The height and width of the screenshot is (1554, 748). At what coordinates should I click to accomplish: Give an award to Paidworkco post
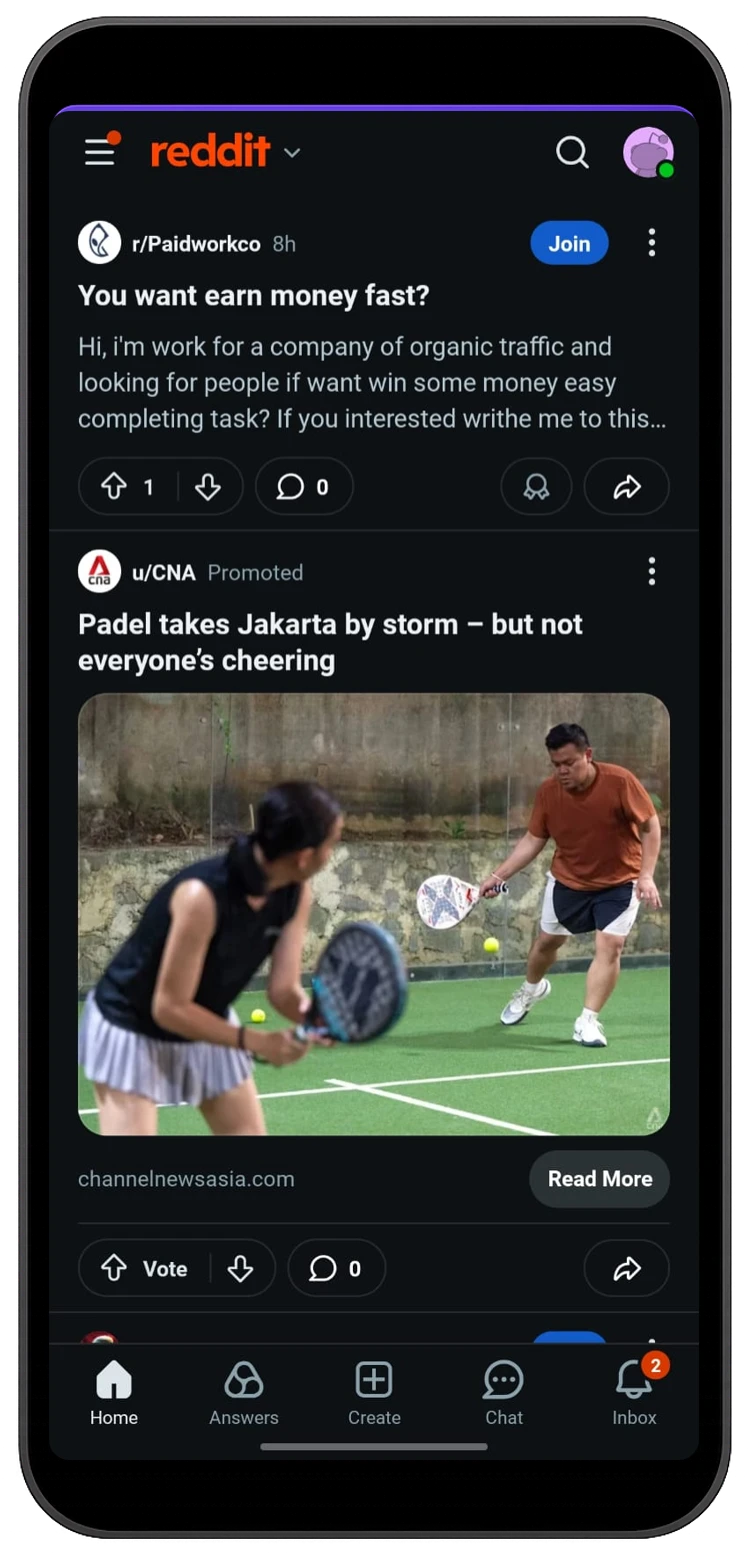[x=536, y=487]
